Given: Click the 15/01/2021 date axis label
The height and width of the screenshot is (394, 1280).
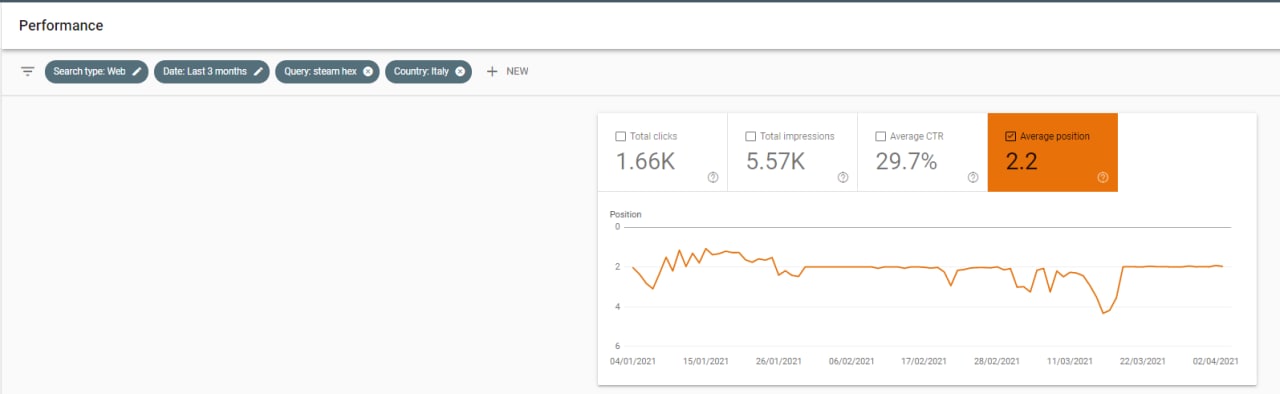Looking at the screenshot, I should point(705,361).
